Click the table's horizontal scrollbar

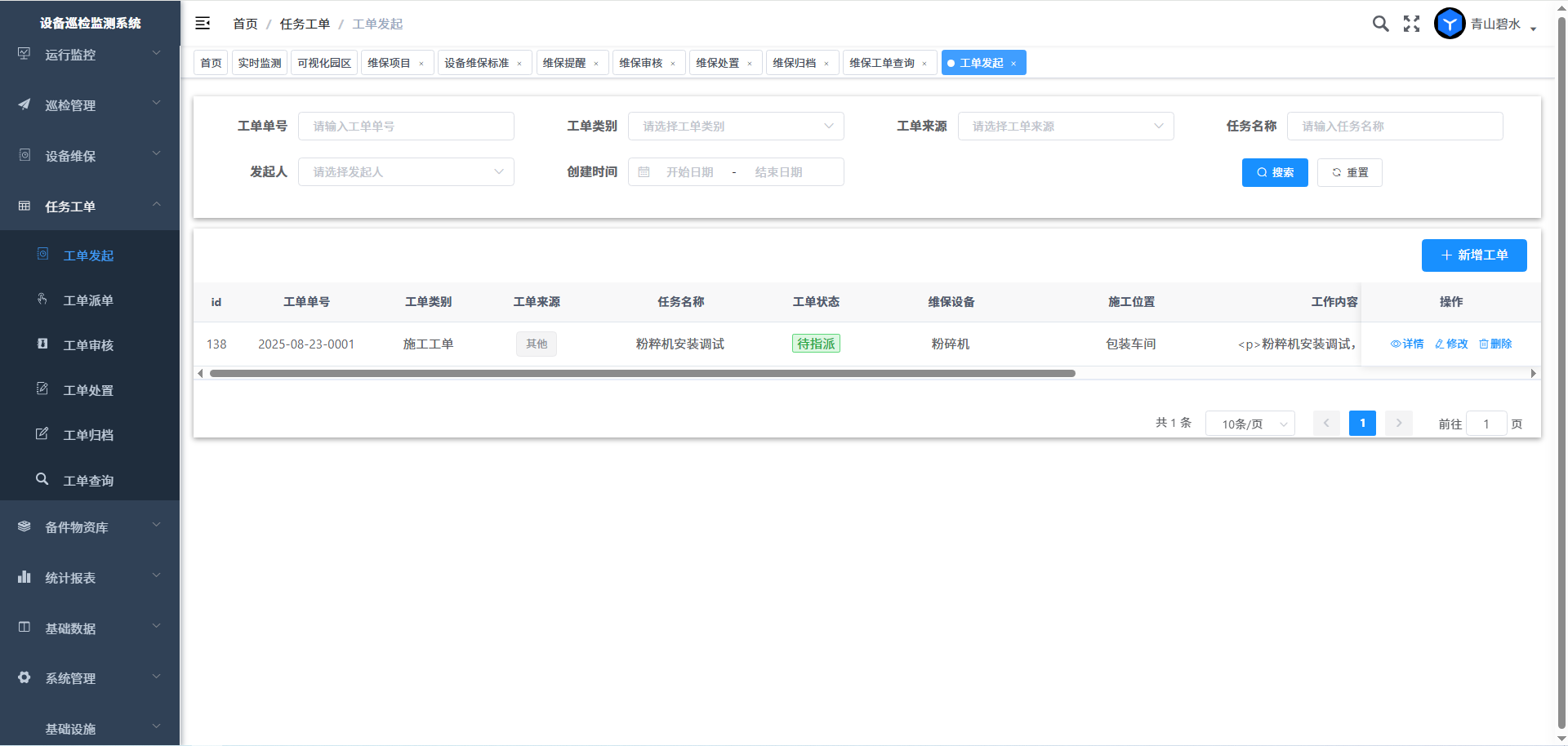642,374
